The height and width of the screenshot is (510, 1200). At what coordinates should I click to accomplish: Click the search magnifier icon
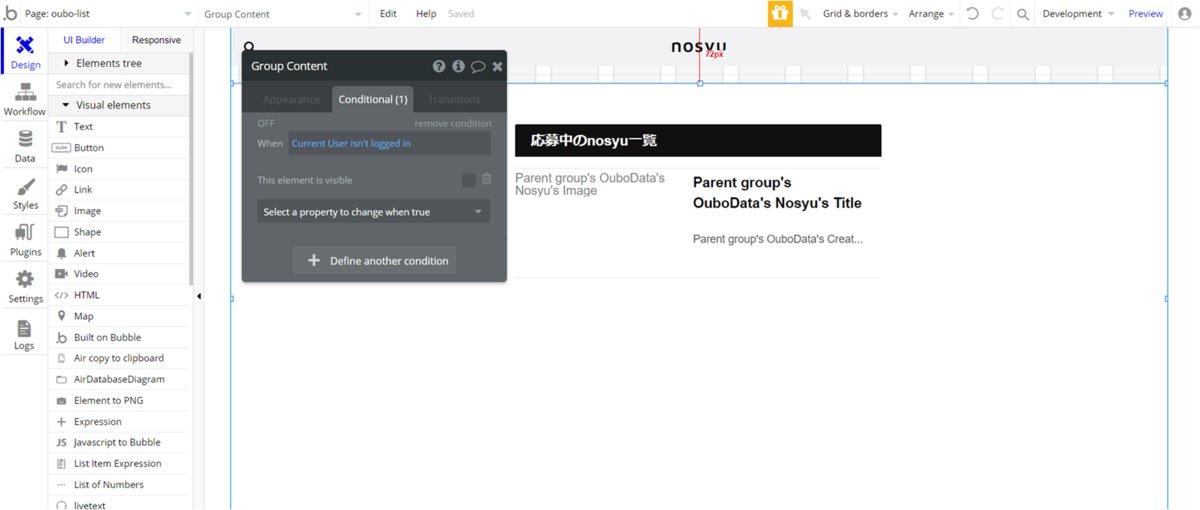[1023, 14]
